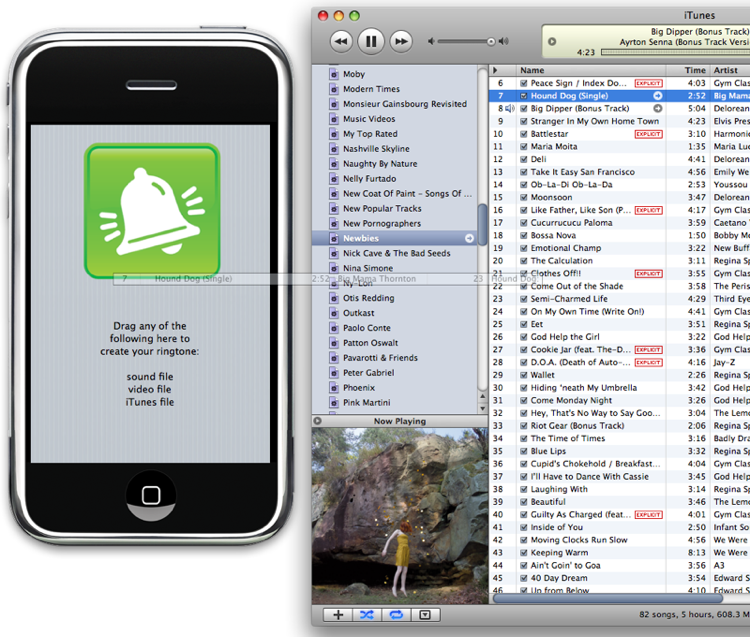Image resolution: width=750 pixels, height=637 pixels.
Task: Sort by the Time column header
Action: pos(687,70)
